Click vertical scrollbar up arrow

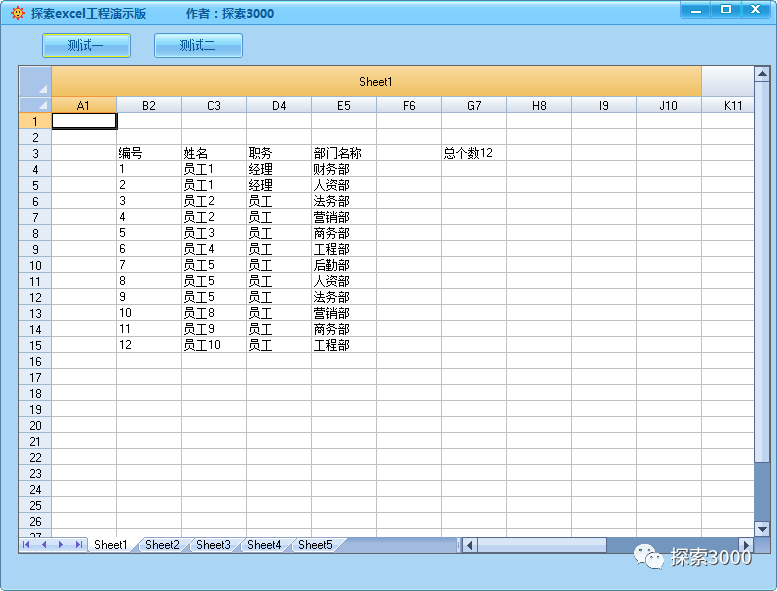[x=762, y=74]
